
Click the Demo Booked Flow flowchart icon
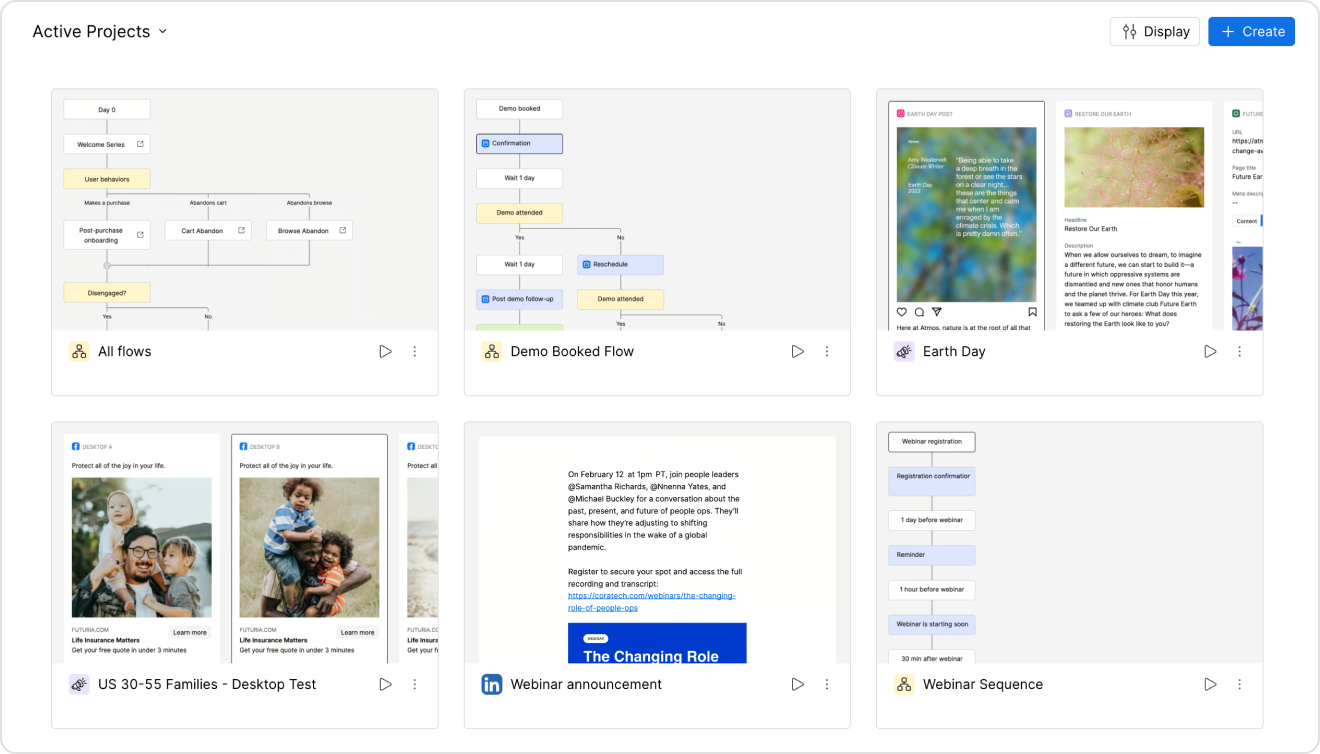tap(491, 351)
